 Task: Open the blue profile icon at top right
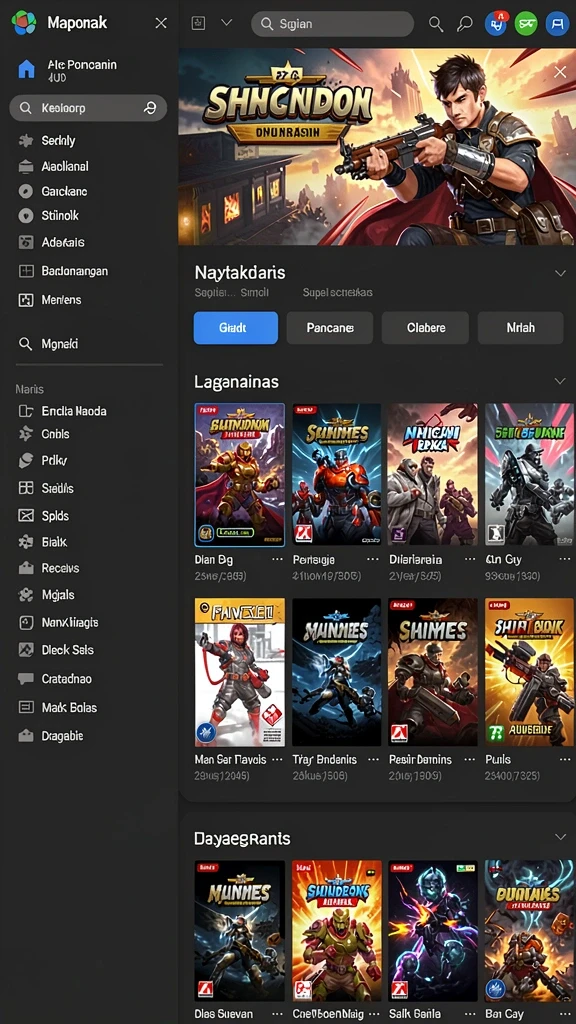[557, 24]
